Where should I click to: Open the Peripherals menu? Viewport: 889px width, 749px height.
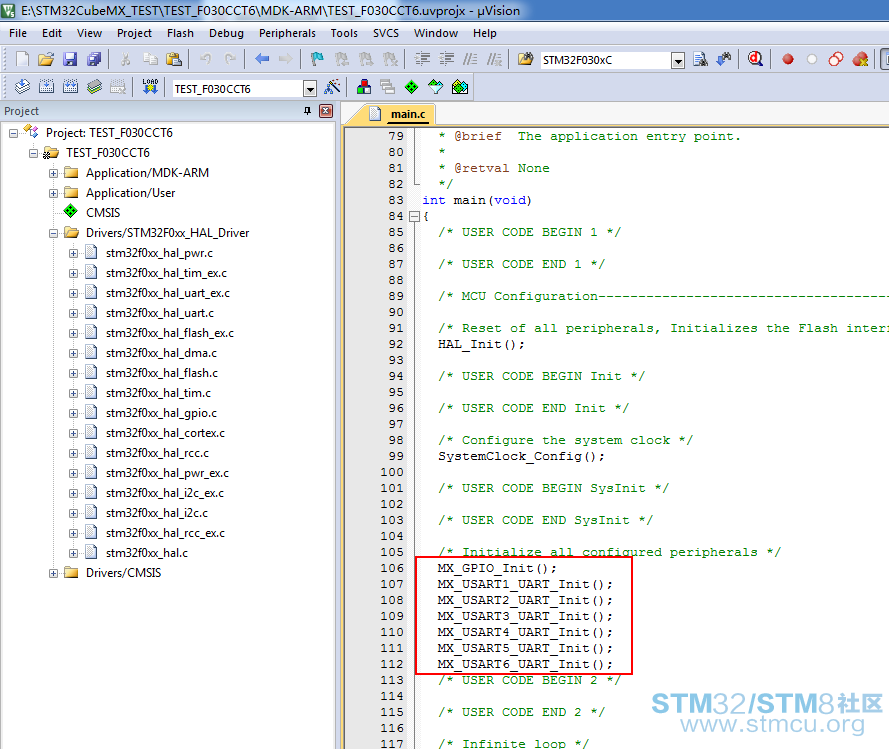click(x=287, y=33)
